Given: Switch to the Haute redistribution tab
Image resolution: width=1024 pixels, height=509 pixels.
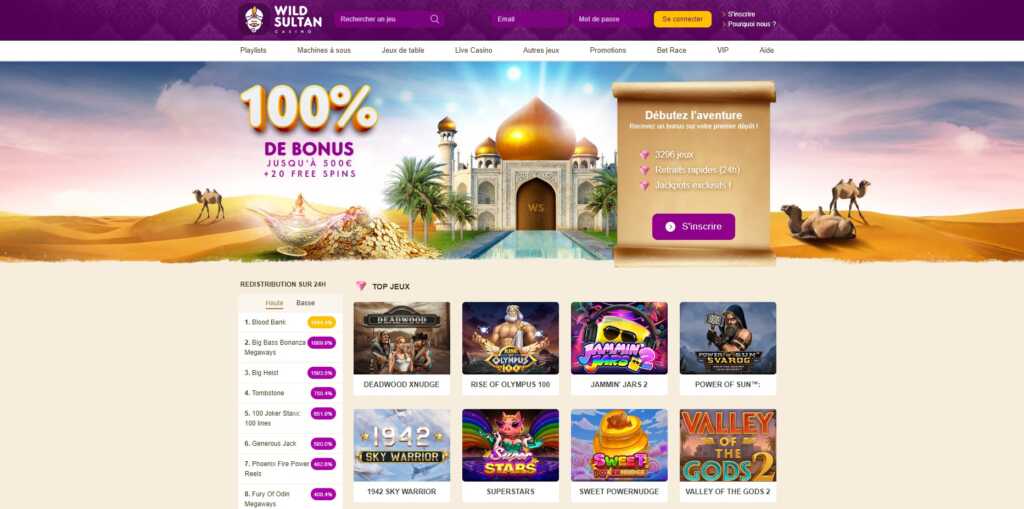Looking at the screenshot, I should (274, 303).
